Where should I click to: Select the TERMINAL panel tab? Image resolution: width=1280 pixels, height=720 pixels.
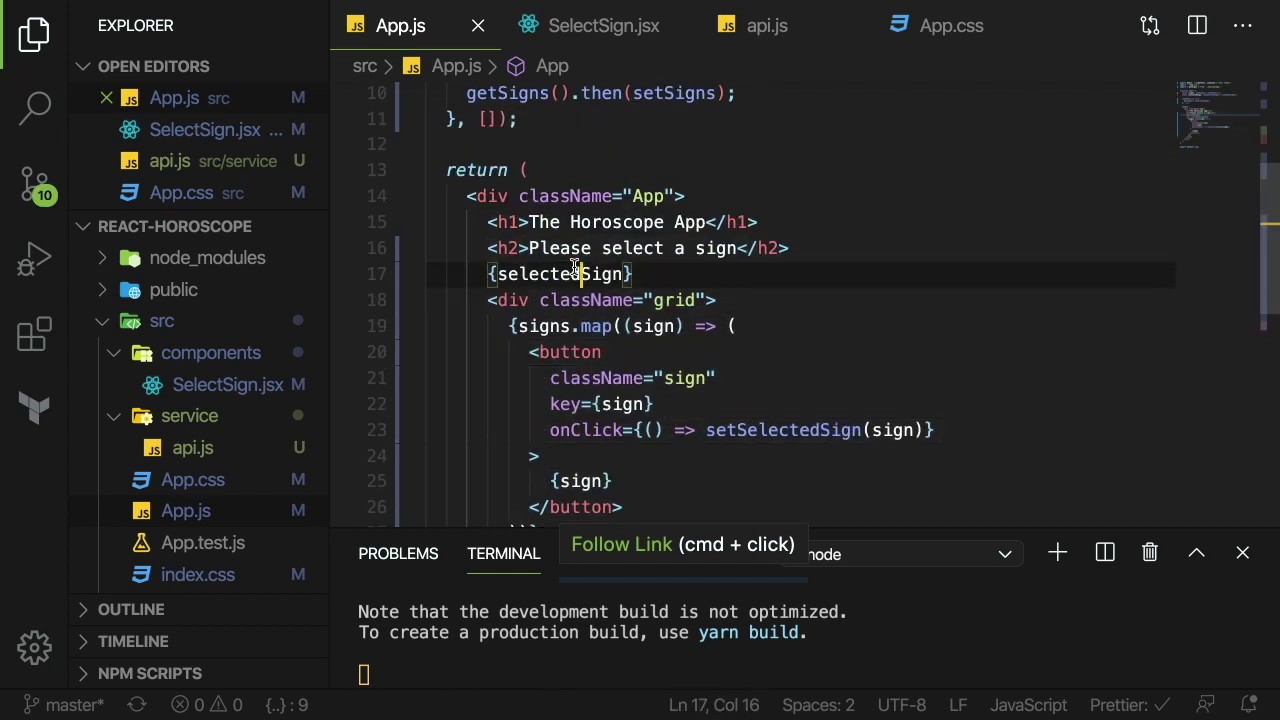[503, 554]
